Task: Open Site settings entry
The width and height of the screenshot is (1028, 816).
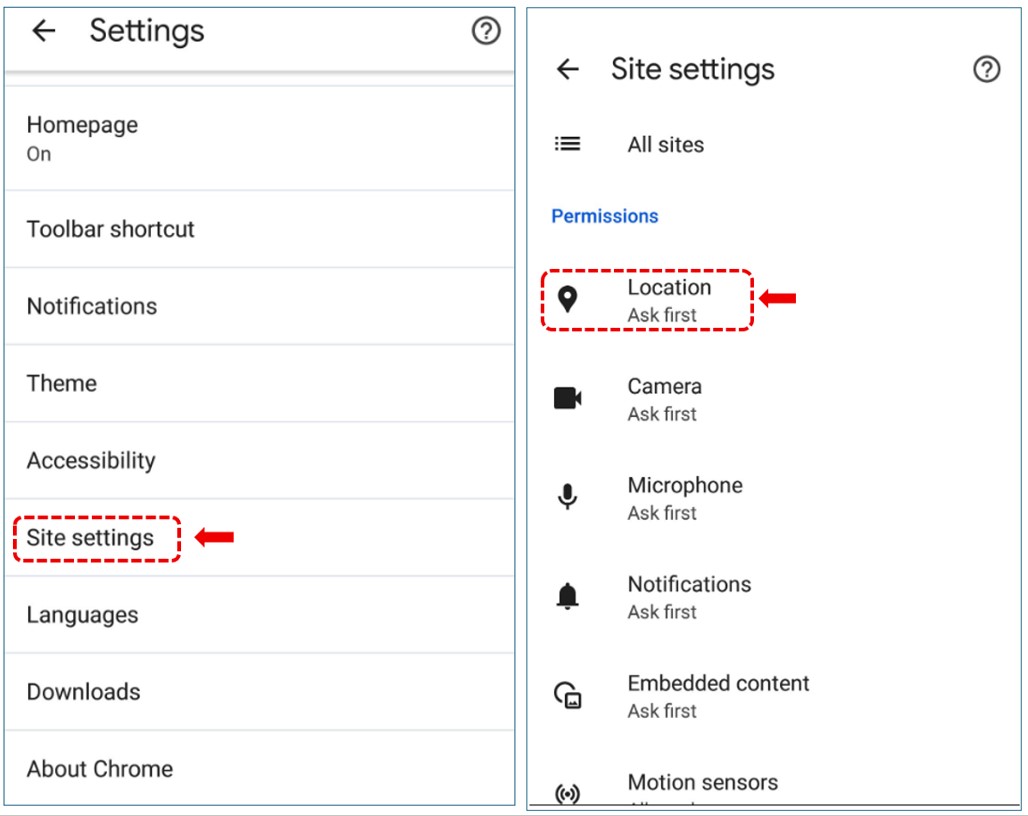Action: point(91,538)
